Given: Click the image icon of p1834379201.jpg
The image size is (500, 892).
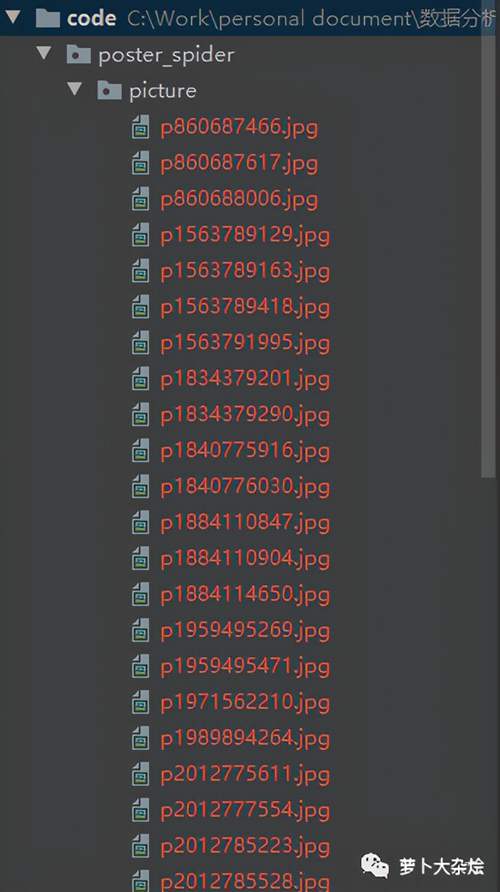Looking at the screenshot, I should (x=141, y=378).
